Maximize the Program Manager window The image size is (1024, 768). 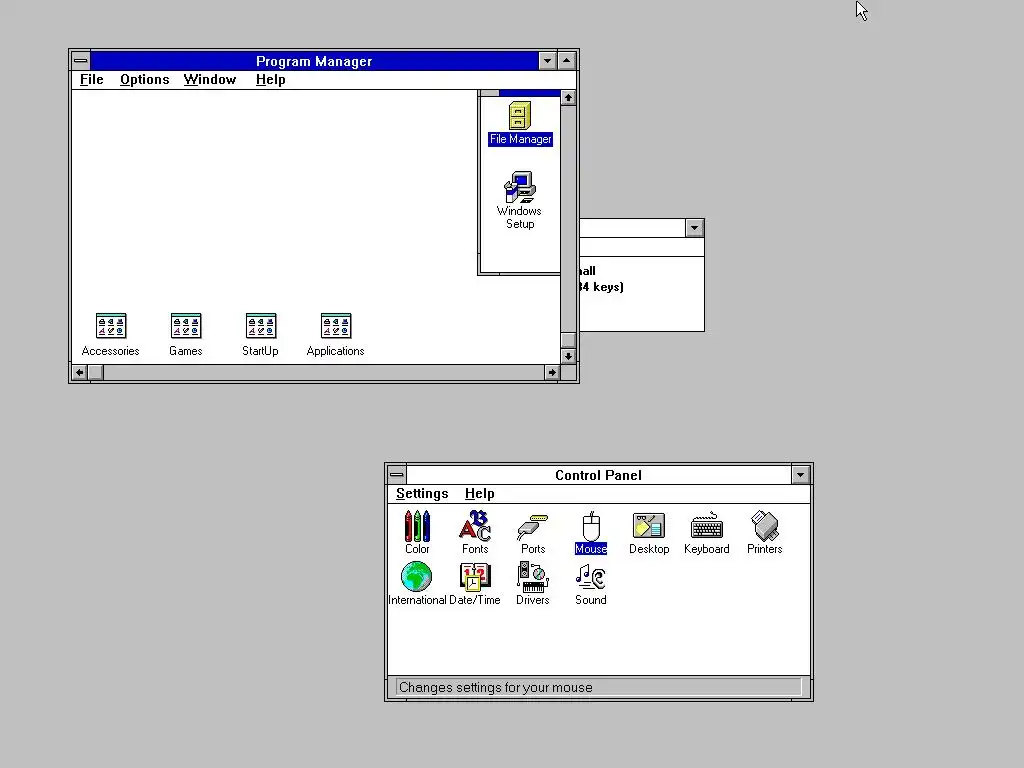[x=567, y=61]
